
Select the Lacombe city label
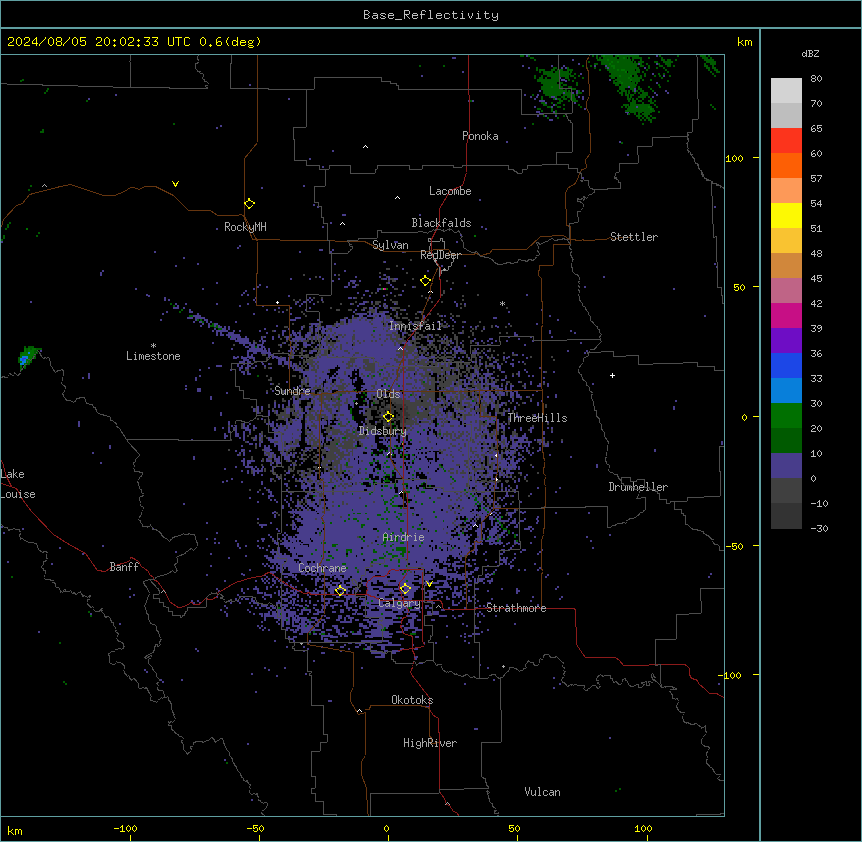[x=450, y=191]
